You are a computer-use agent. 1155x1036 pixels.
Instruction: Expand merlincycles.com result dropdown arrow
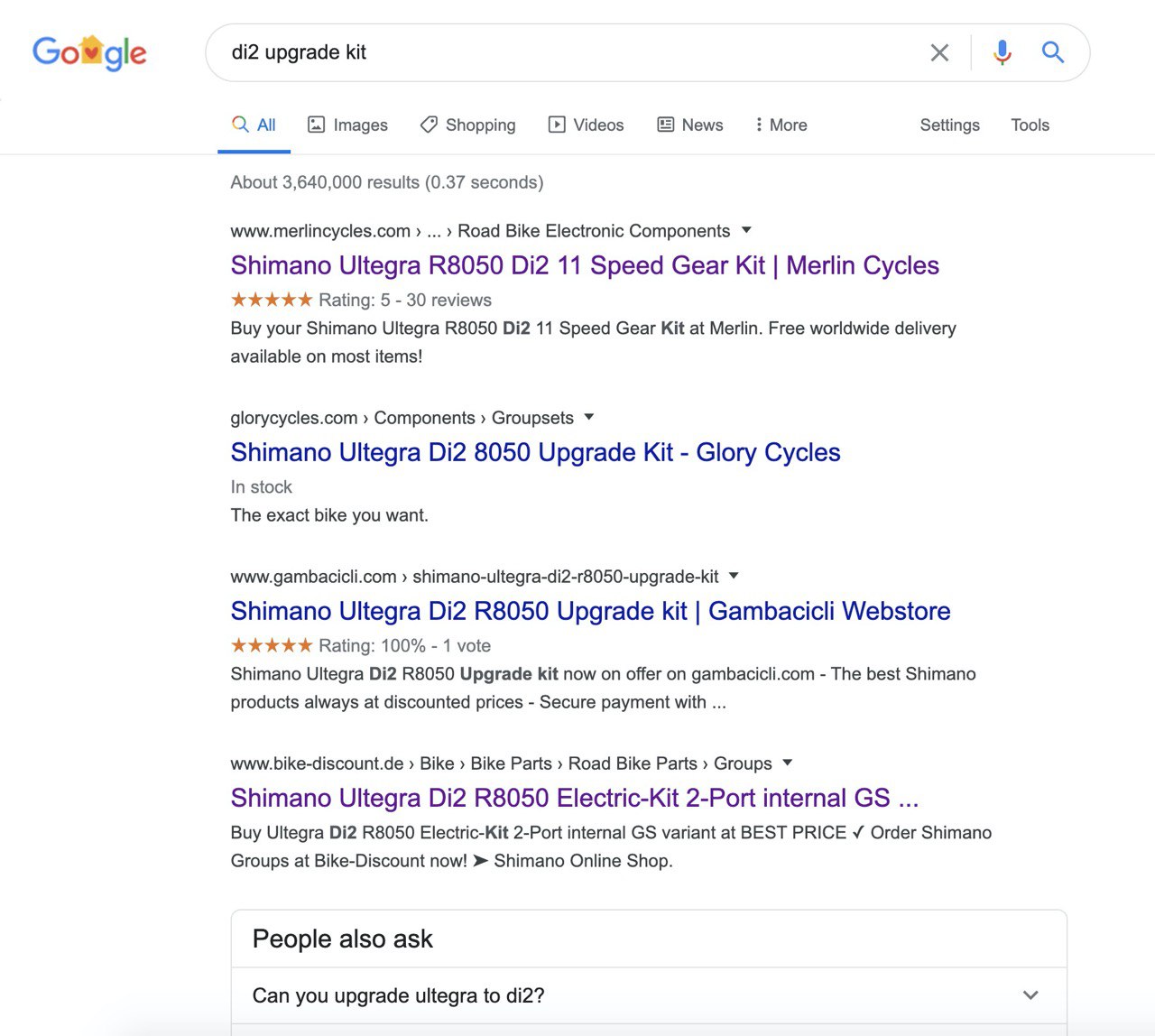746,230
